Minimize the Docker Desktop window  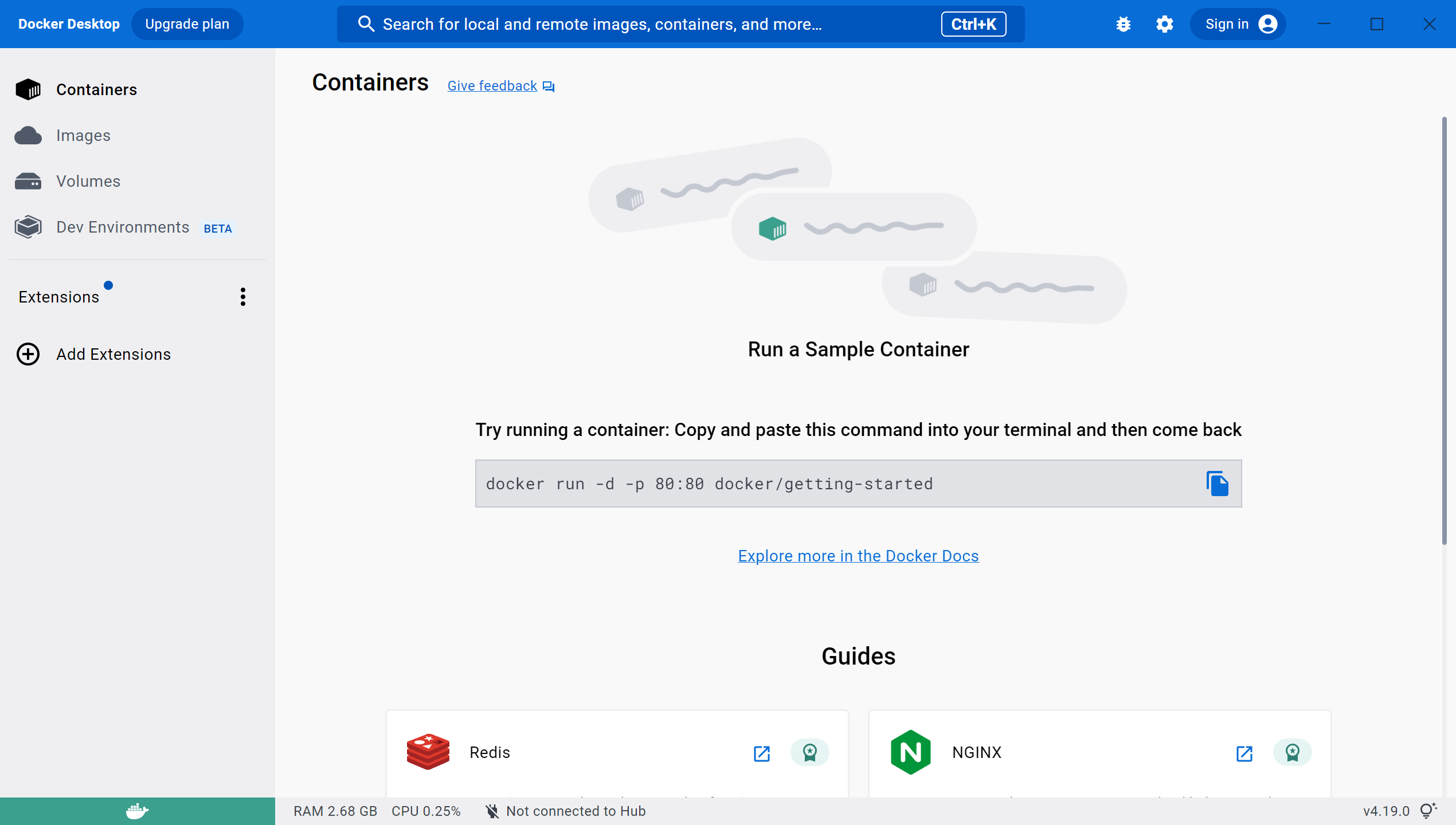1324,24
